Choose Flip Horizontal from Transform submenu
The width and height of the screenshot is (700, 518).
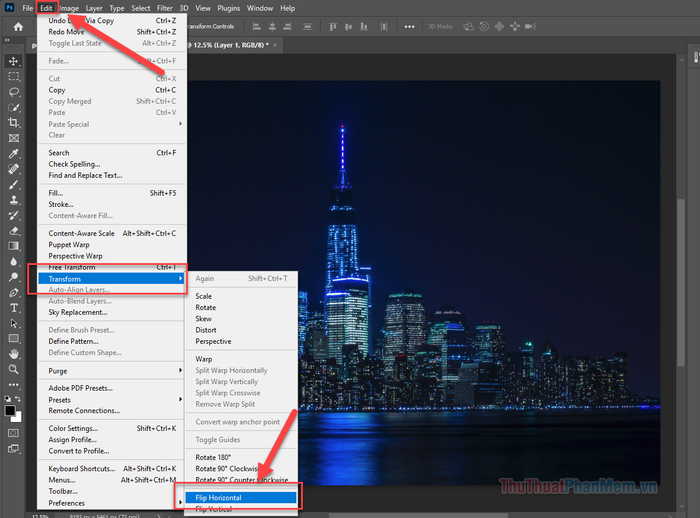coord(218,497)
